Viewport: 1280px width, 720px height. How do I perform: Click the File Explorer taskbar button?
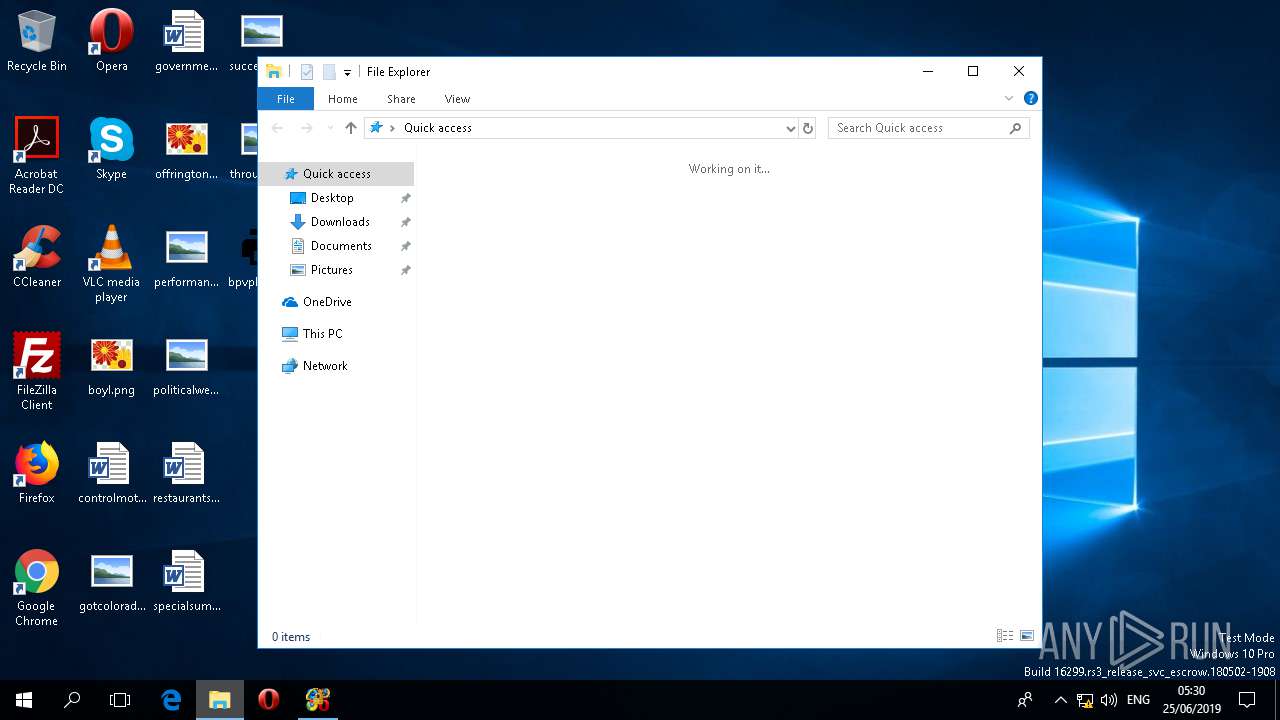tap(219, 700)
